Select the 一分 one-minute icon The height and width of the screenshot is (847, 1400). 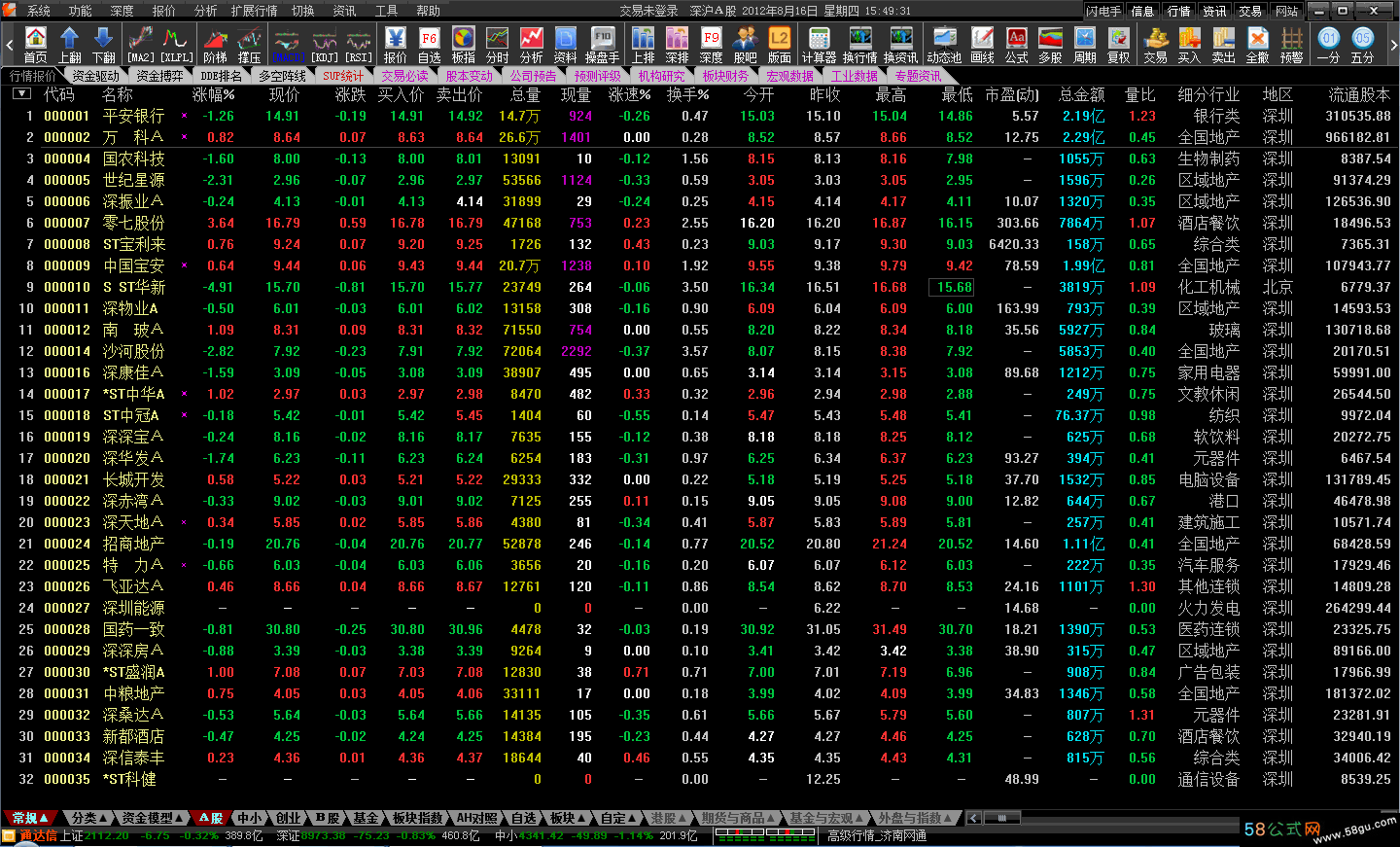(1329, 45)
